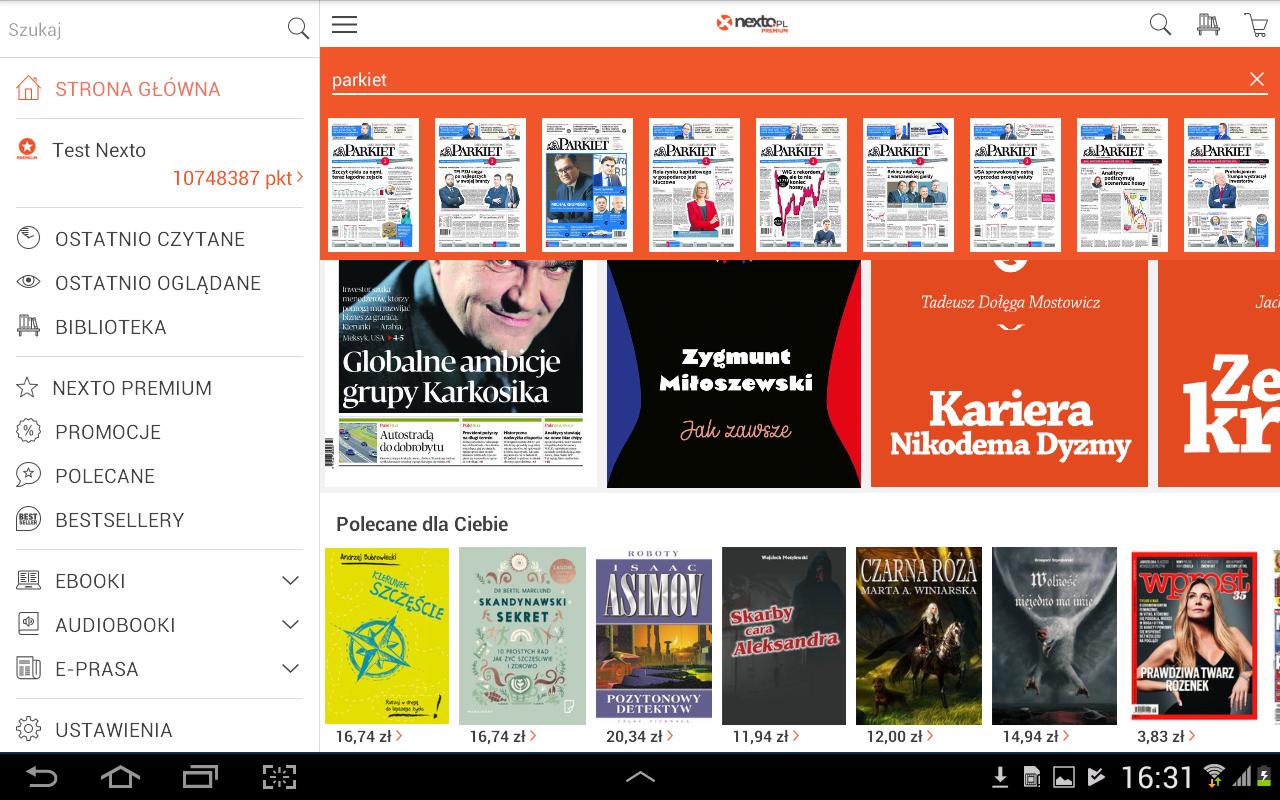
Task: Tap the Bestsellery badge icon
Action: (x=28, y=519)
